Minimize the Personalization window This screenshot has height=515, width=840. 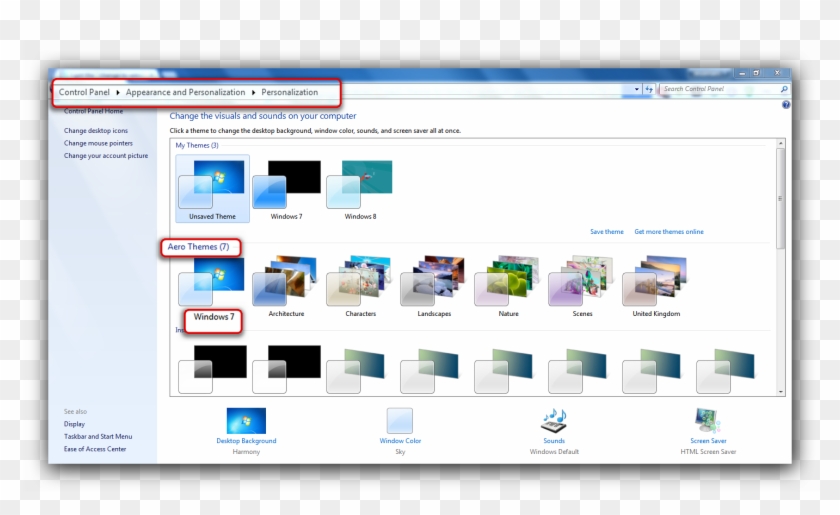pyautogui.click(x=742, y=73)
